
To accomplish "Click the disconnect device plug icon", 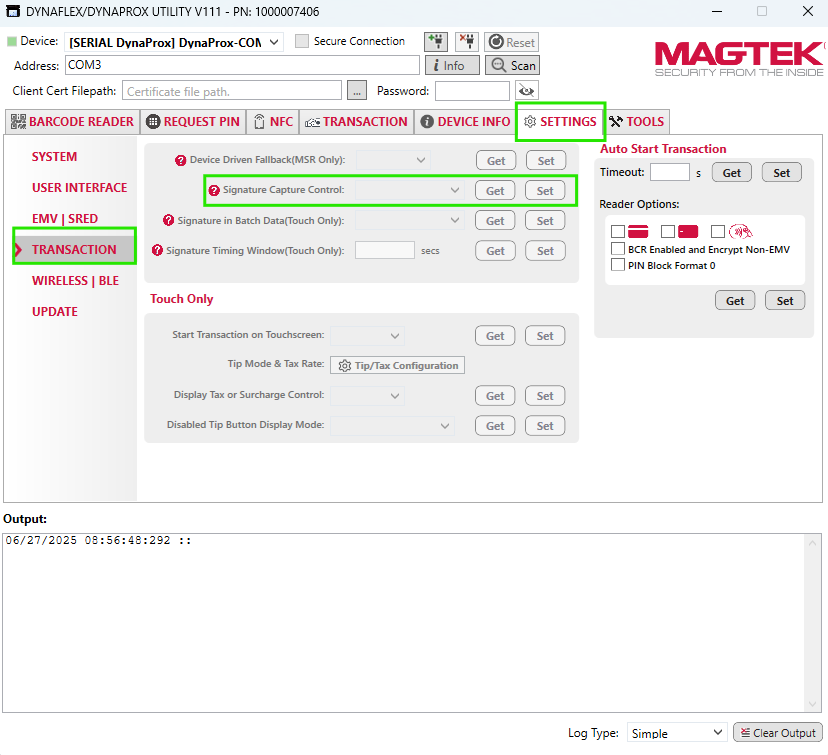I will point(466,42).
